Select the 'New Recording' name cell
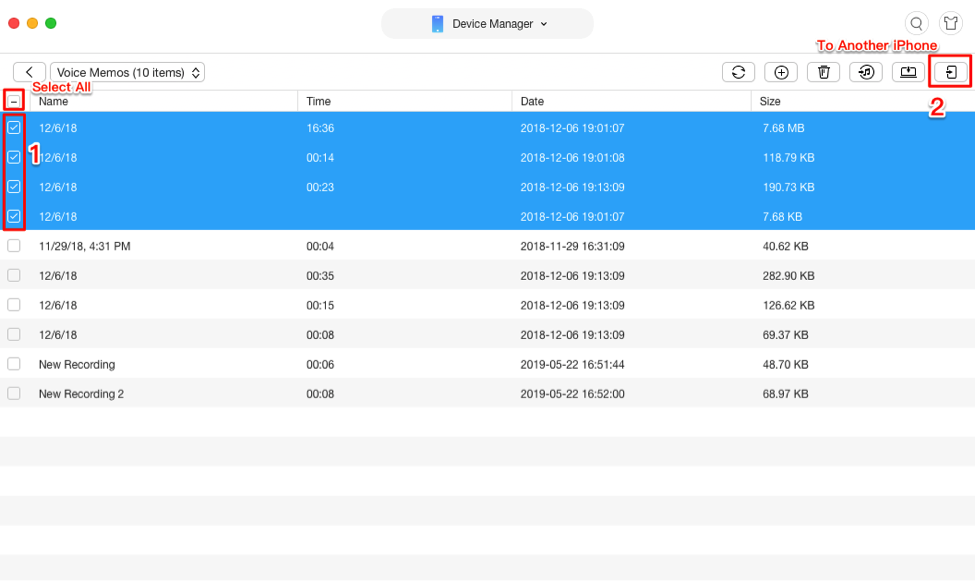 tap(76, 365)
